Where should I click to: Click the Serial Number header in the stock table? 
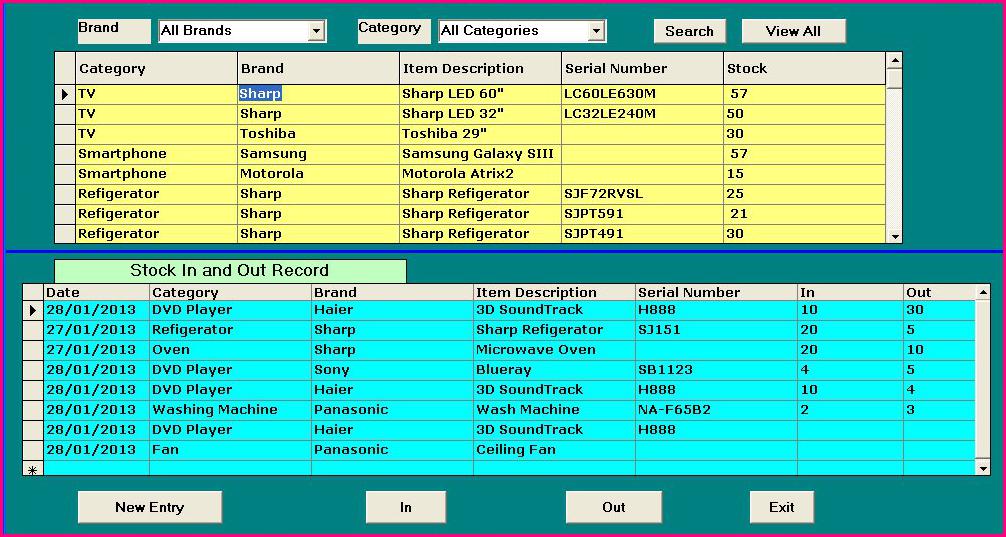pos(642,69)
